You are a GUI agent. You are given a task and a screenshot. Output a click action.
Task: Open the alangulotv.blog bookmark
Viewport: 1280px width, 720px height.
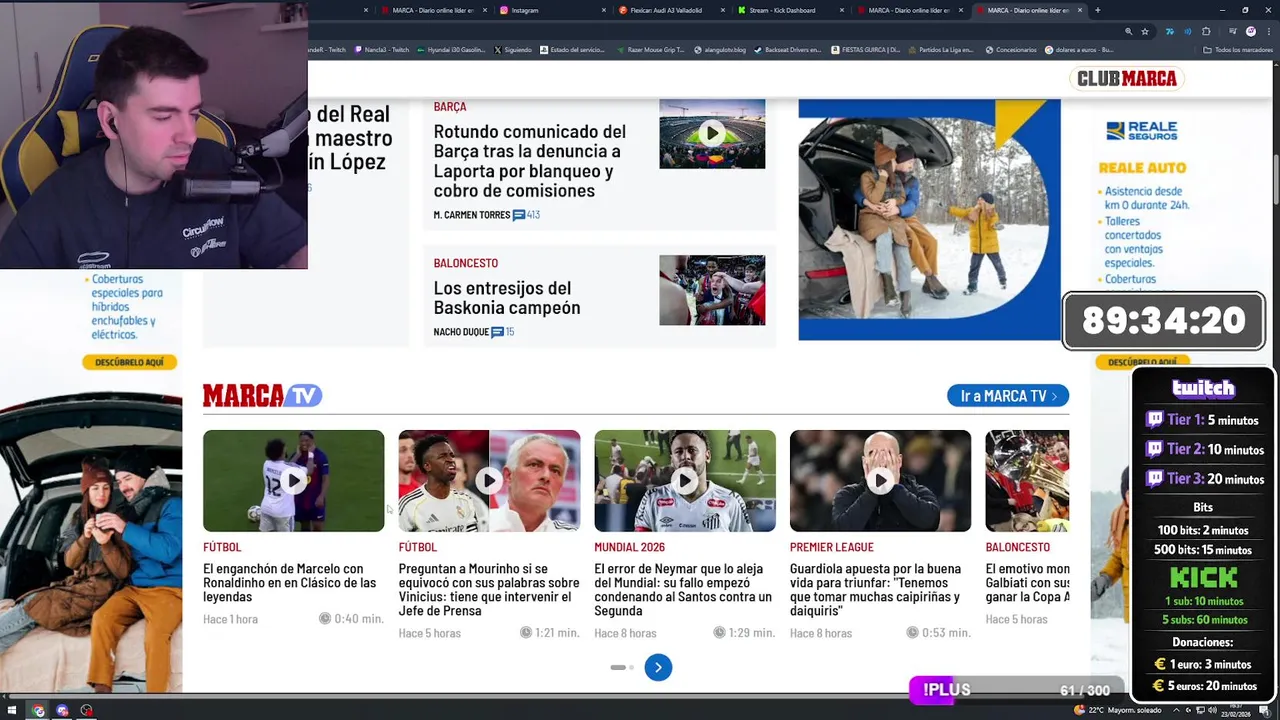pyautogui.click(x=719, y=49)
